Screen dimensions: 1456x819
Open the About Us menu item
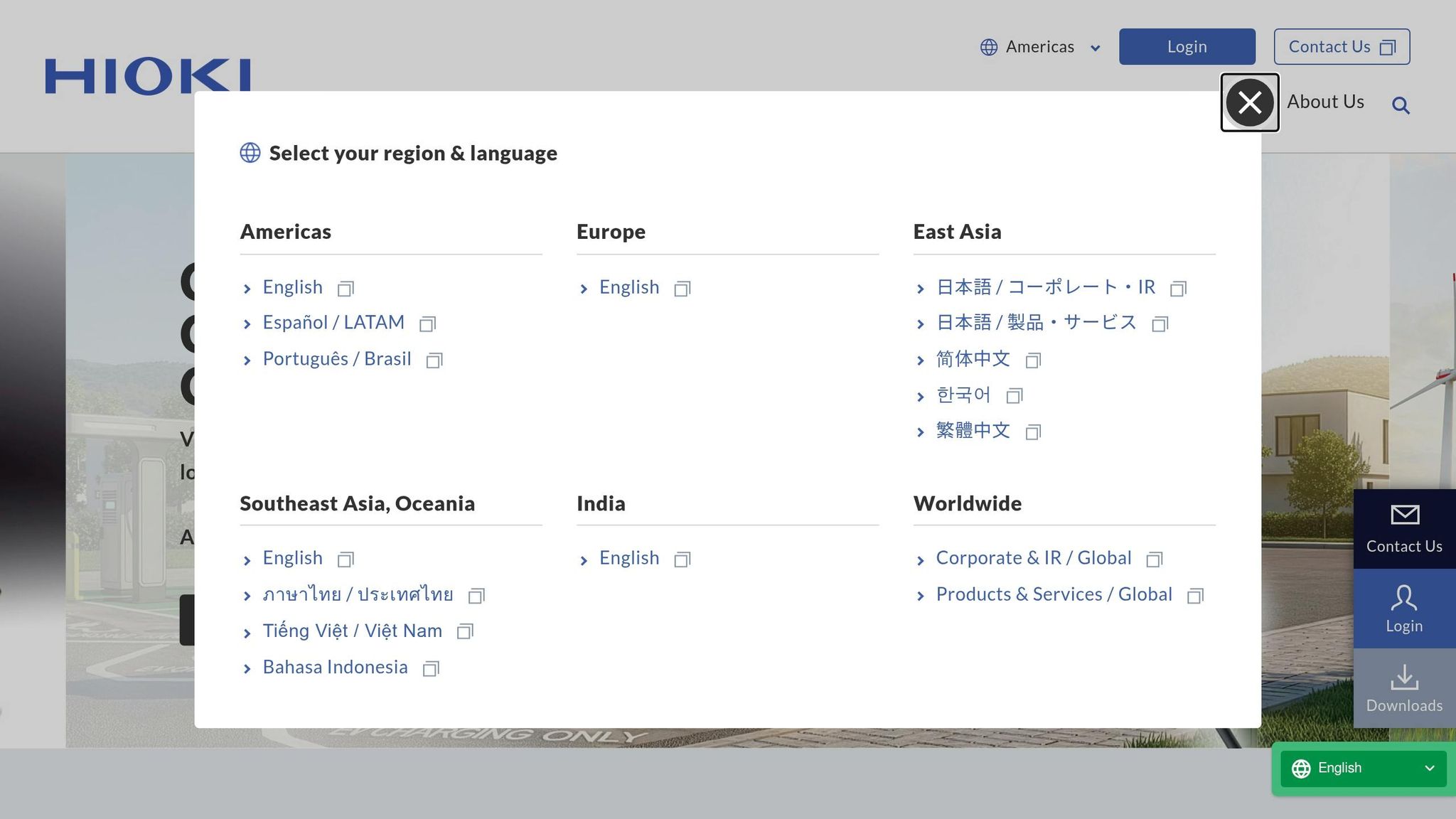[1325, 102]
